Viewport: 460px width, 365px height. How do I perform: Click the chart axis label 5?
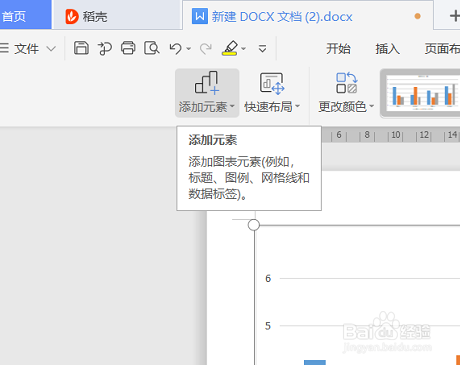(268, 326)
